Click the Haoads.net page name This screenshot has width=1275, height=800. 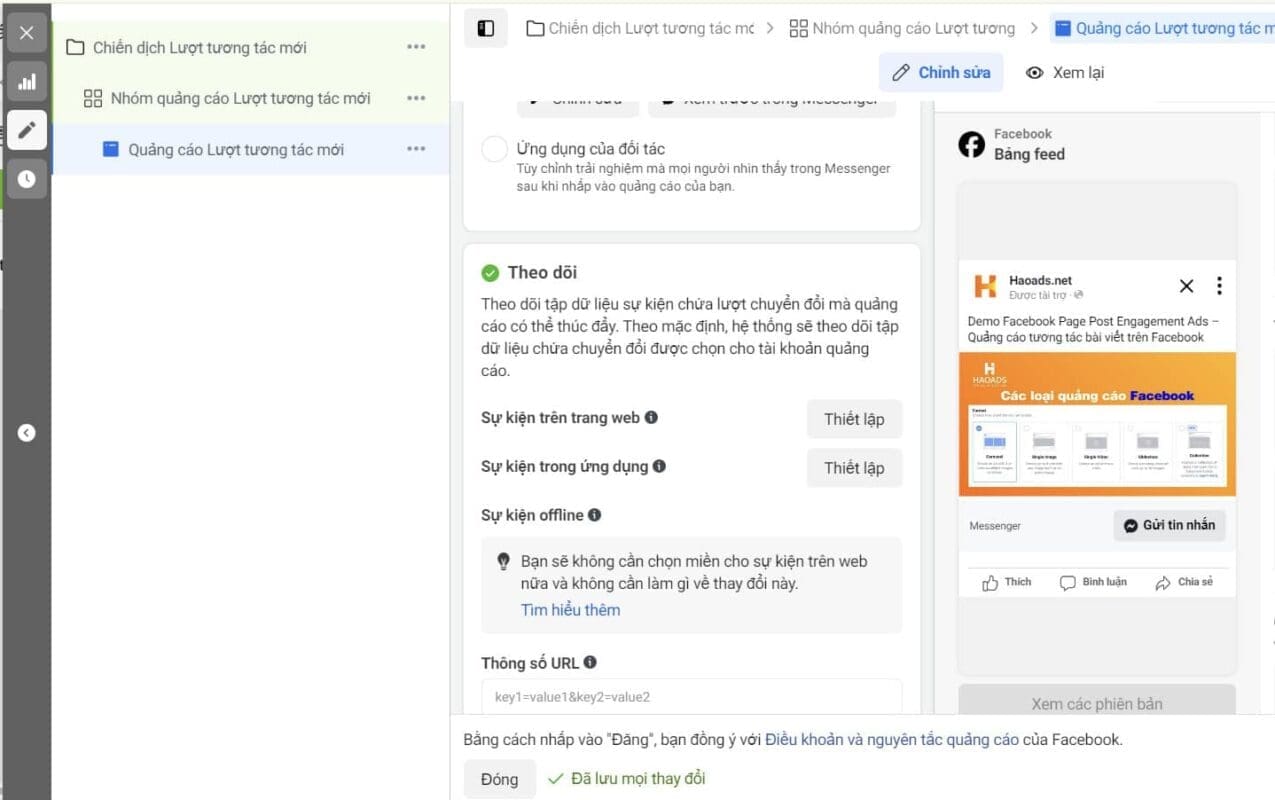click(1040, 281)
